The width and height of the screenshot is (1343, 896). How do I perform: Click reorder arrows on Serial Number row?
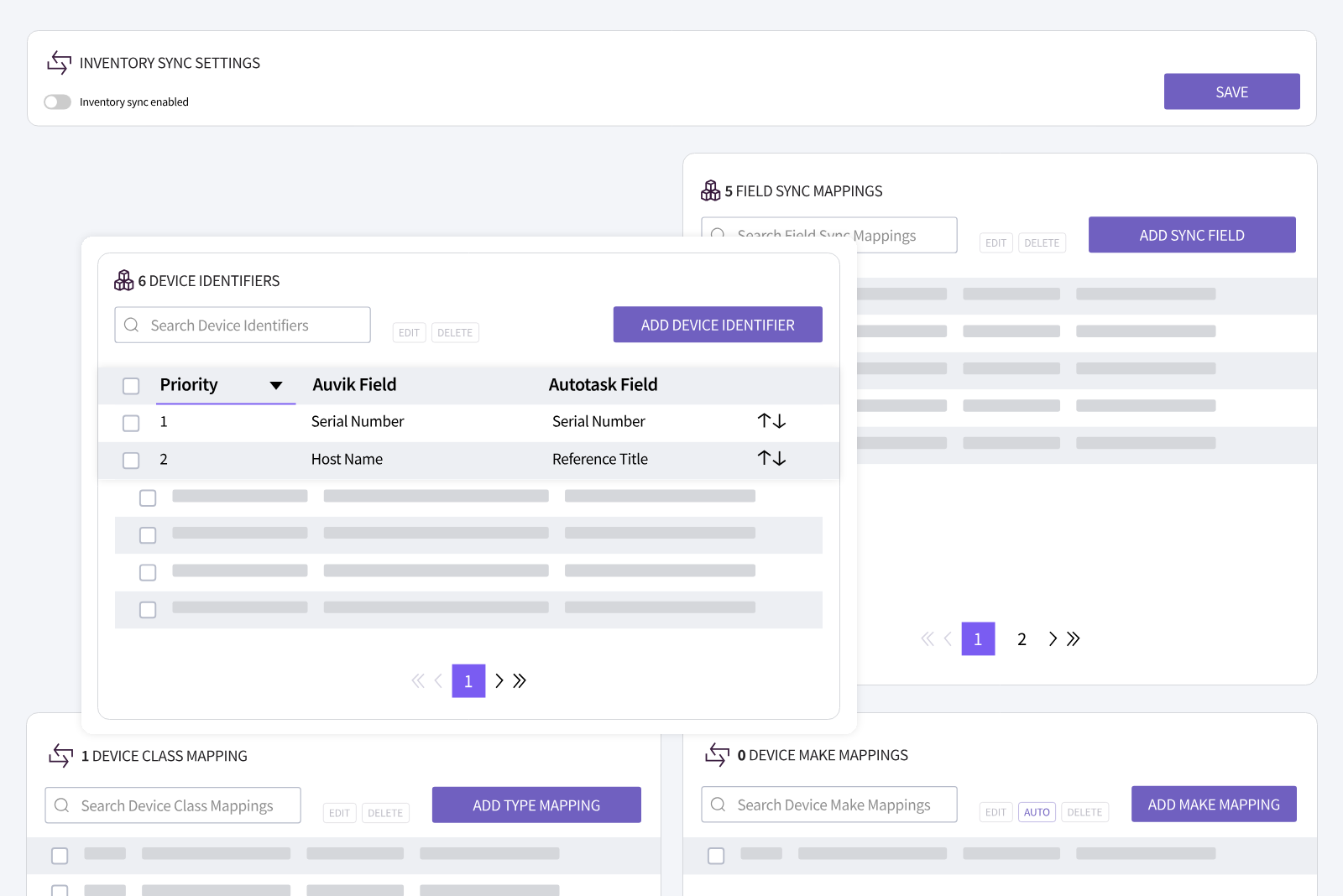771,421
